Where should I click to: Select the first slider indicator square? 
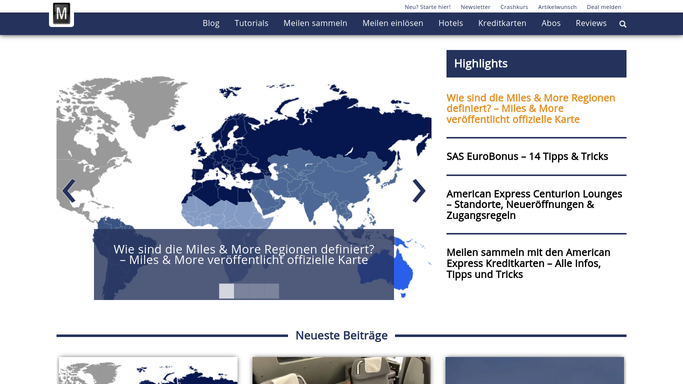[227, 291]
